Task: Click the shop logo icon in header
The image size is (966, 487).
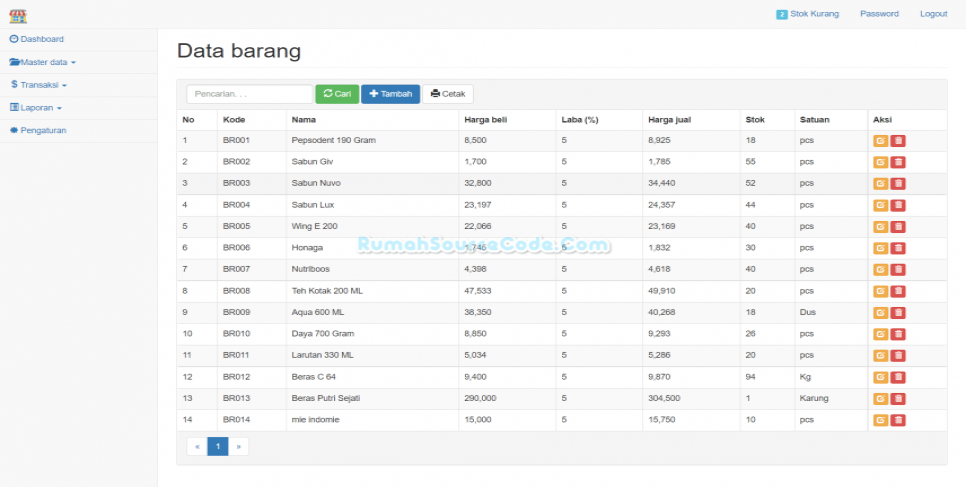Action: point(18,15)
